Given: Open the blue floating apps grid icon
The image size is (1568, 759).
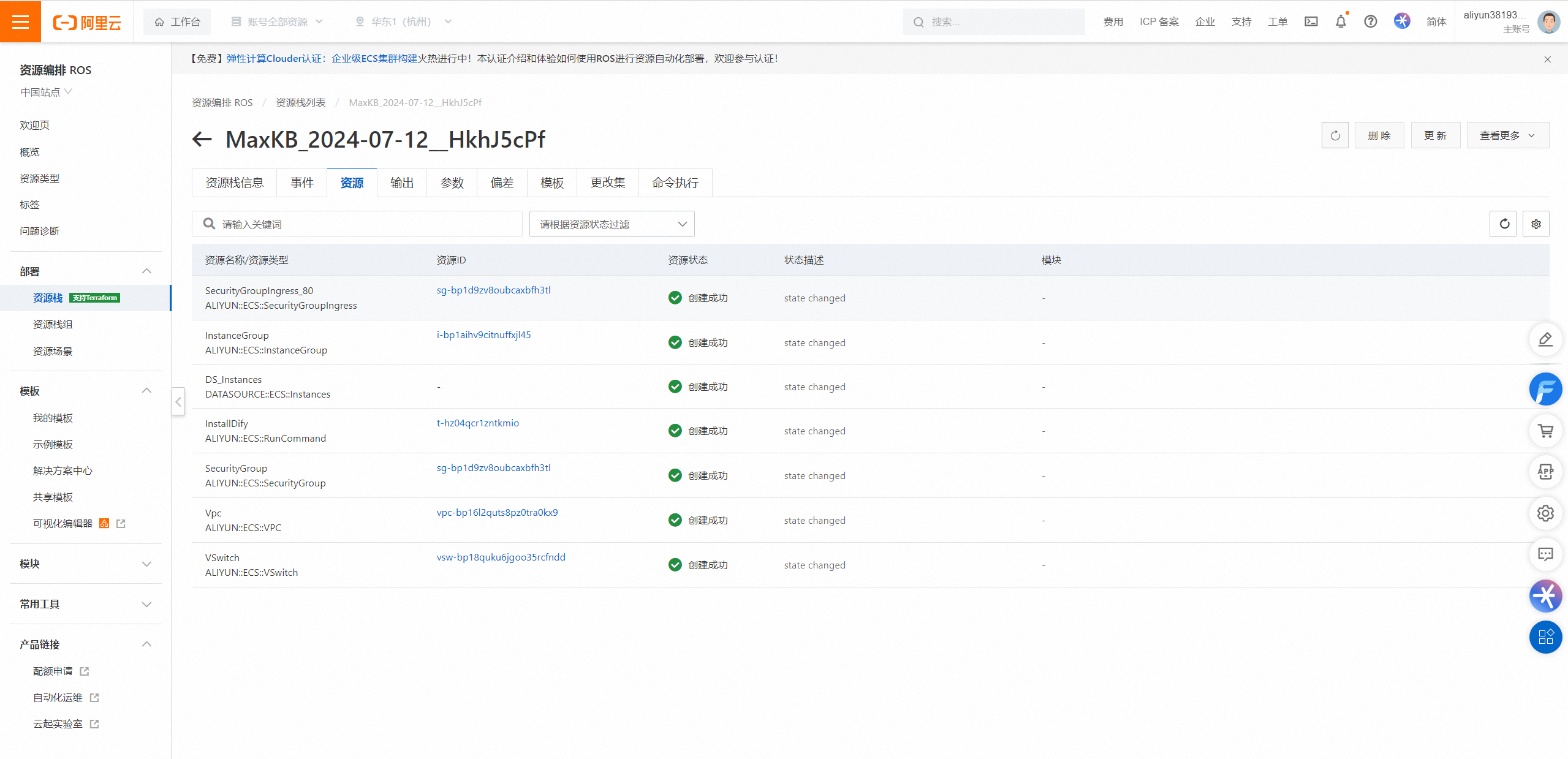Looking at the screenshot, I should click(x=1545, y=637).
